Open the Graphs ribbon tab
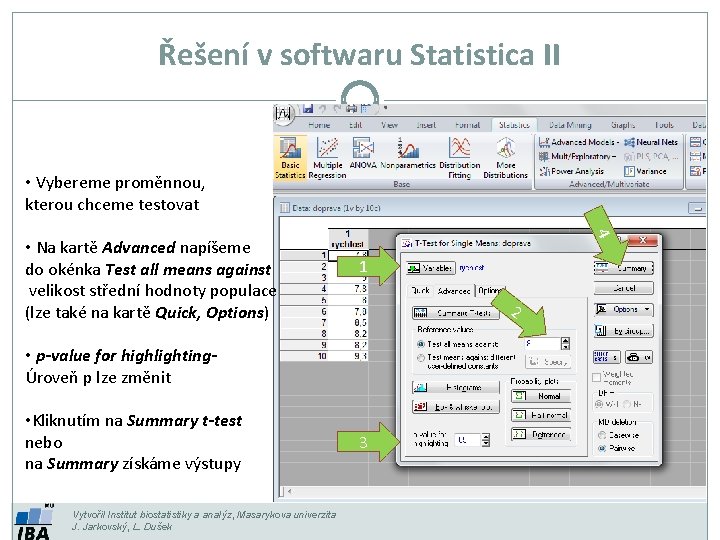The width and height of the screenshot is (720, 540). [623, 125]
